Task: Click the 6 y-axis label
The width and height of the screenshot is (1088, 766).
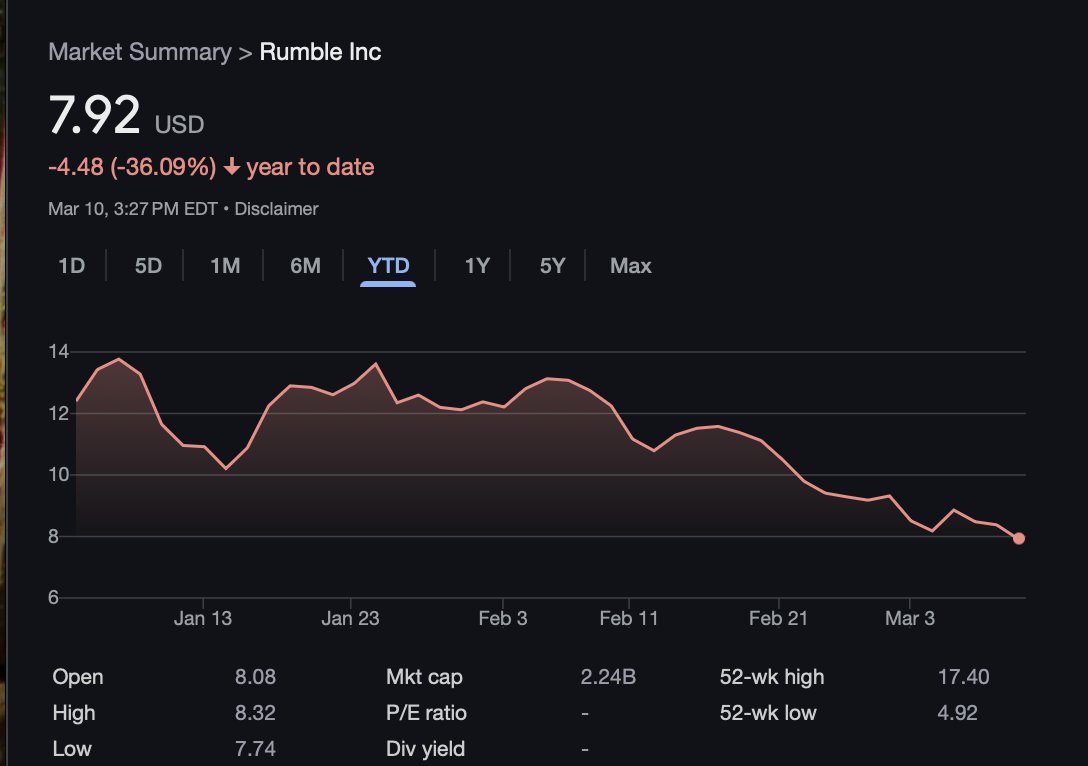Action: coord(53,597)
